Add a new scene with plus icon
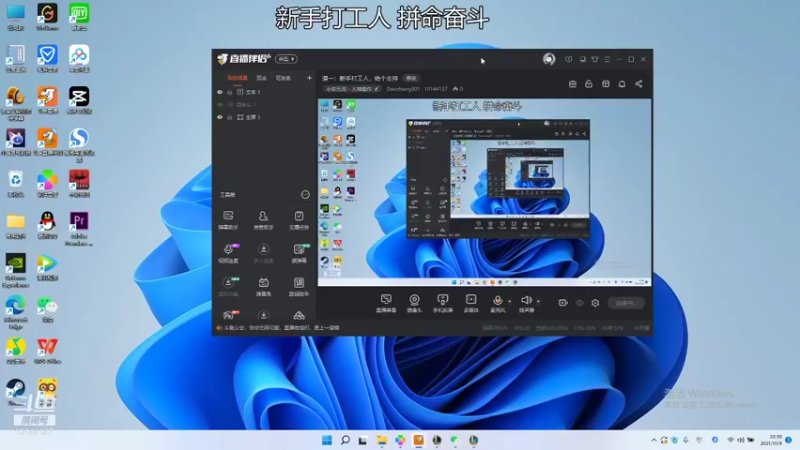 coord(309,78)
